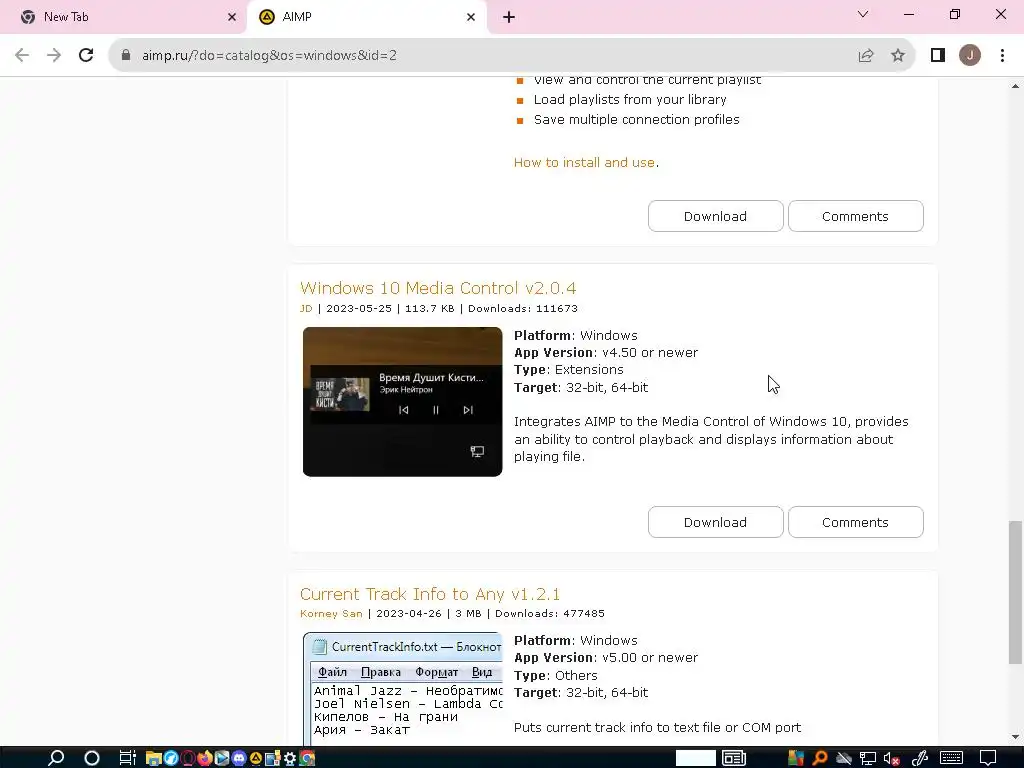This screenshot has width=1024, height=768.
Task: Open Settings gear on the taskbar
Action: (289, 758)
